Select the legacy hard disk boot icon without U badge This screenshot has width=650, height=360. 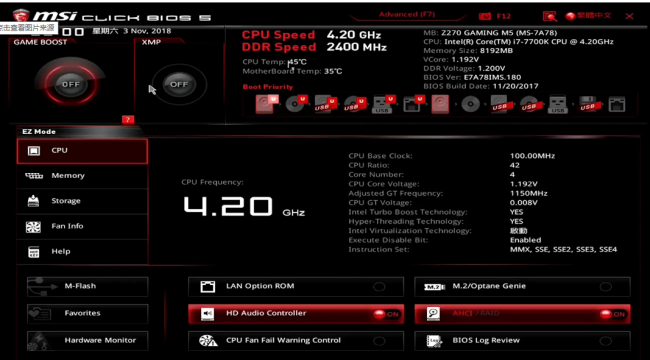[x=440, y=104]
